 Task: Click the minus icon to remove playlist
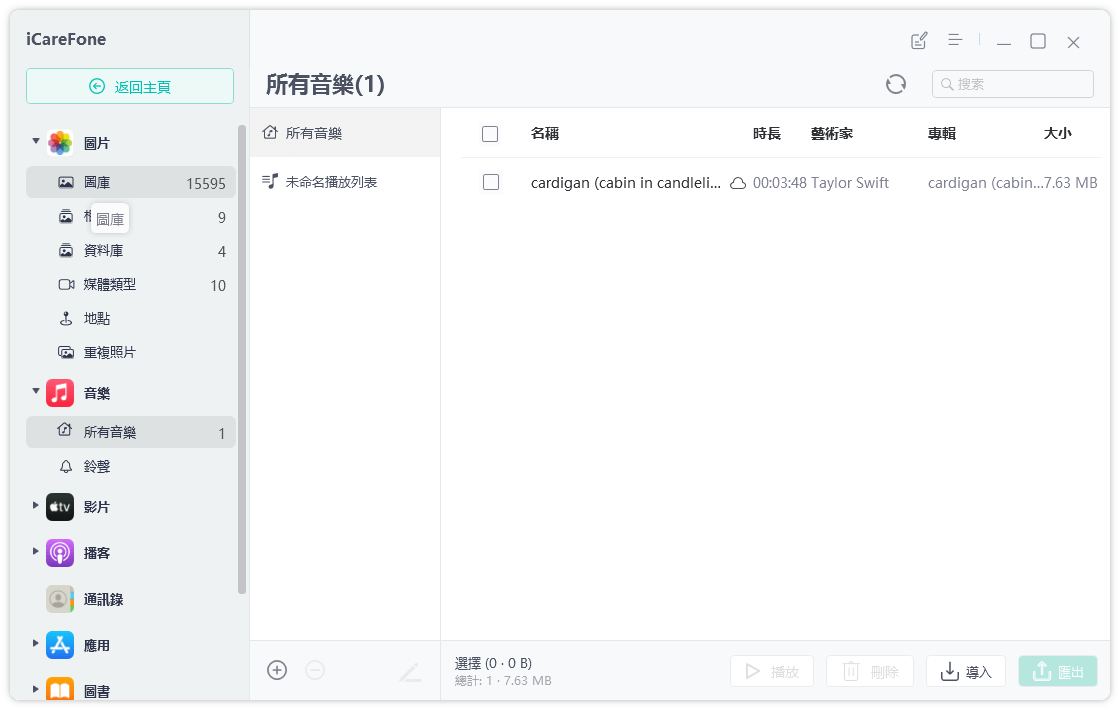point(315,670)
